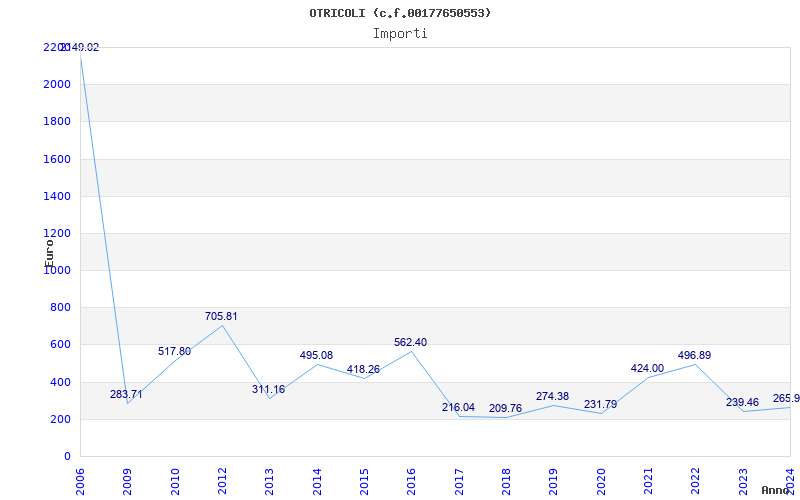The width and height of the screenshot is (800, 500).
Task: Click the 2000 value on Euro axis
Action: [x=57, y=84]
